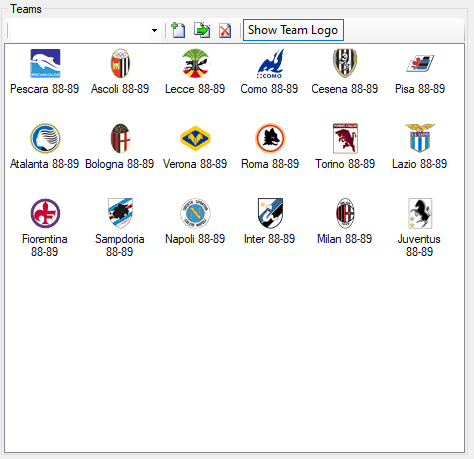Click the Ascoli 88-89 name text
The width and height of the screenshot is (474, 459).
[x=120, y=89]
